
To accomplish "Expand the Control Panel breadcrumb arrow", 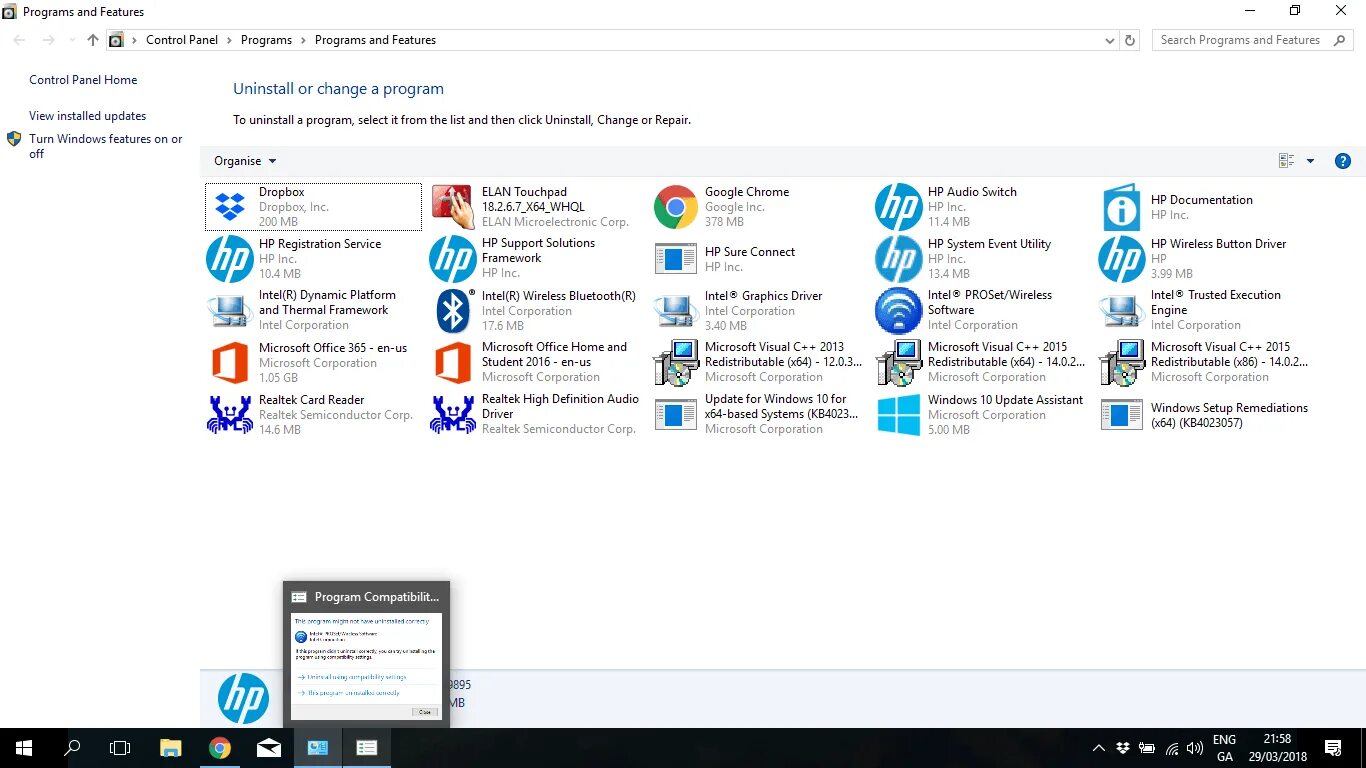I will [229, 40].
